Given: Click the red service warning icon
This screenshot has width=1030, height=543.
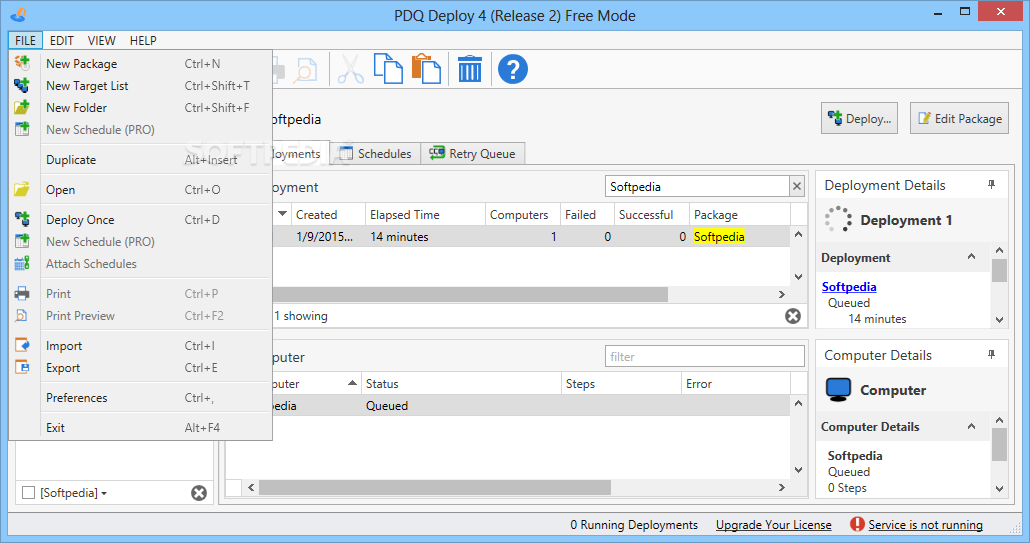Looking at the screenshot, I should coord(857,524).
